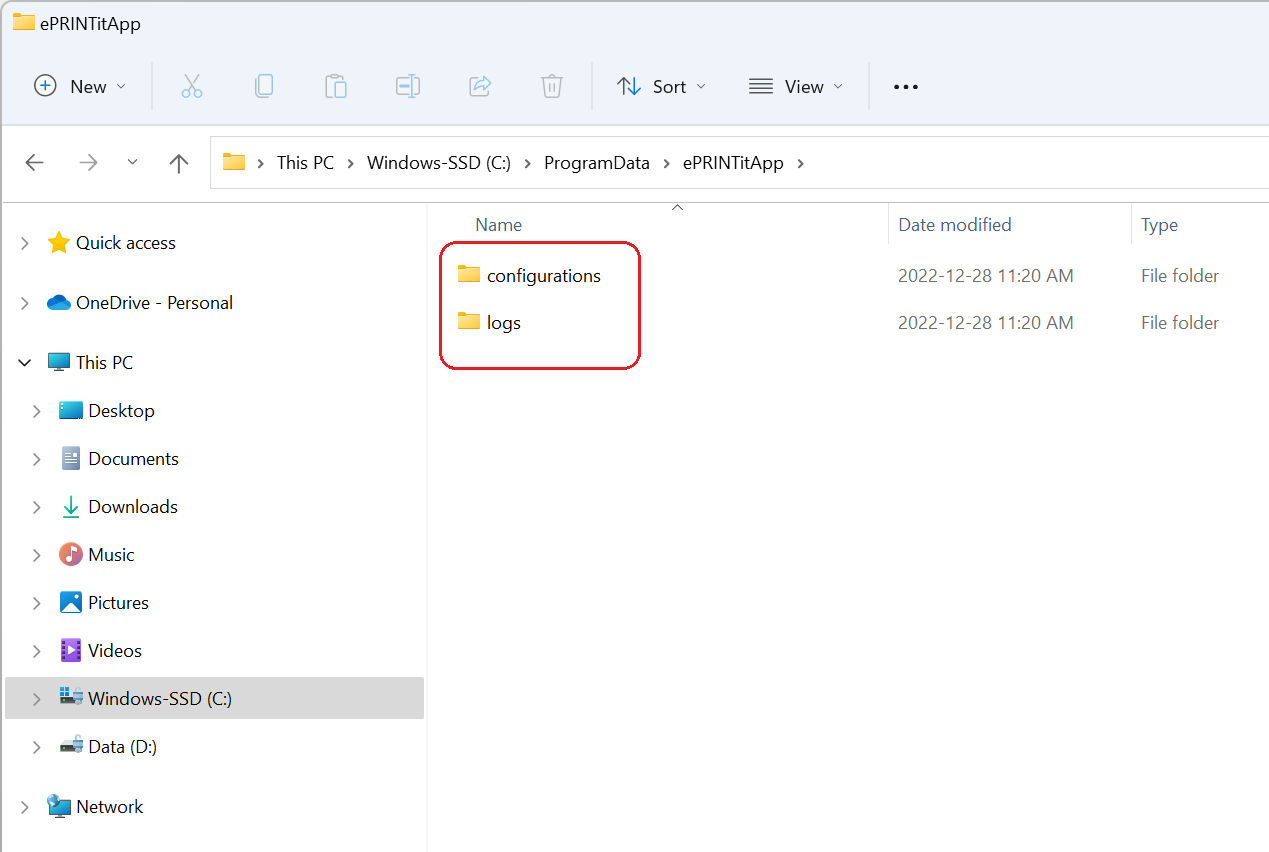This screenshot has height=852, width=1269.
Task: Select ProgramData in the address breadcrumb
Action: tap(596, 163)
